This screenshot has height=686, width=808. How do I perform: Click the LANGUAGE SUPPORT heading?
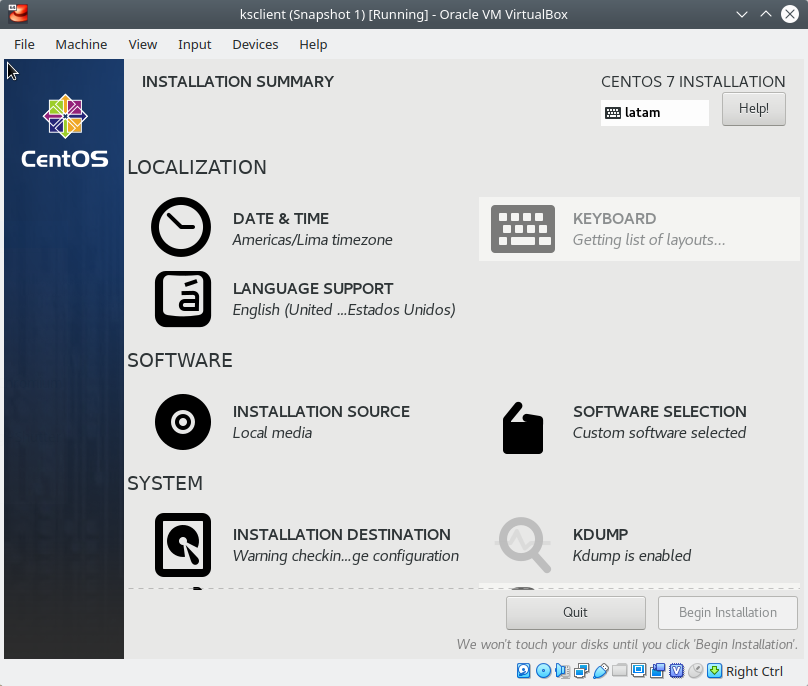[x=313, y=289]
